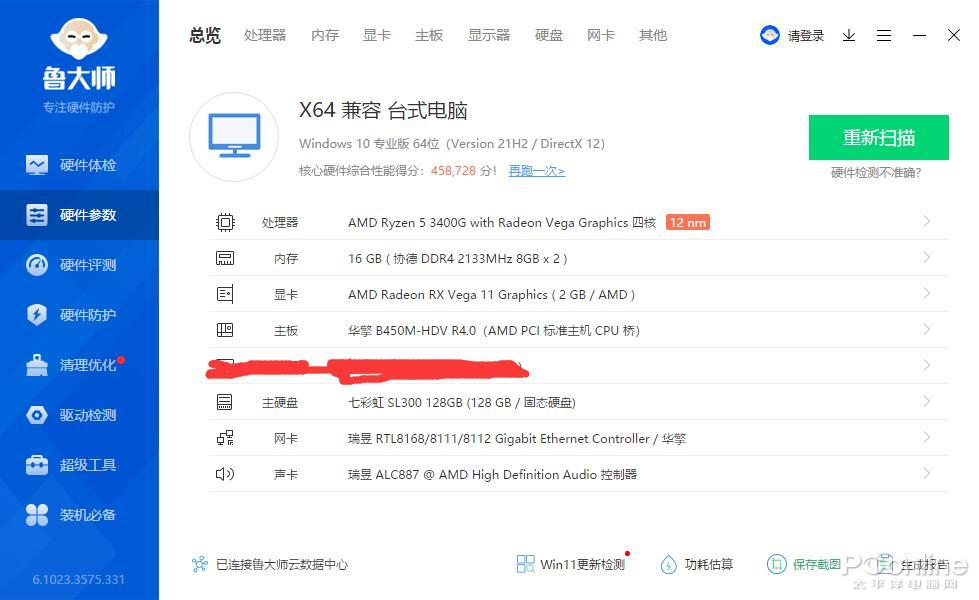979x600 pixels.
Task: Click the green 重新扫描 button
Action: tap(878, 137)
